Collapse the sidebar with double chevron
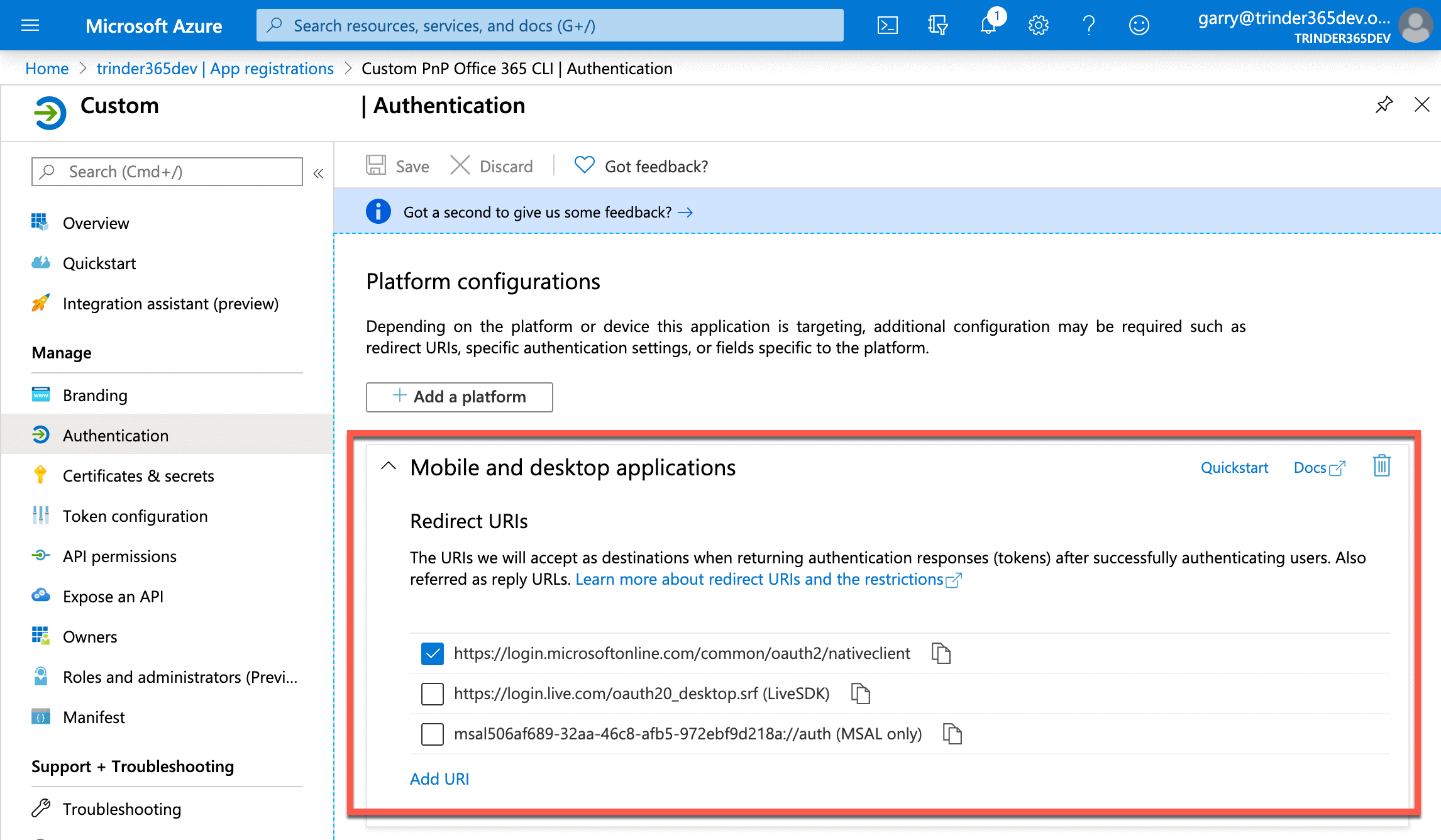1441x840 pixels. click(318, 174)
